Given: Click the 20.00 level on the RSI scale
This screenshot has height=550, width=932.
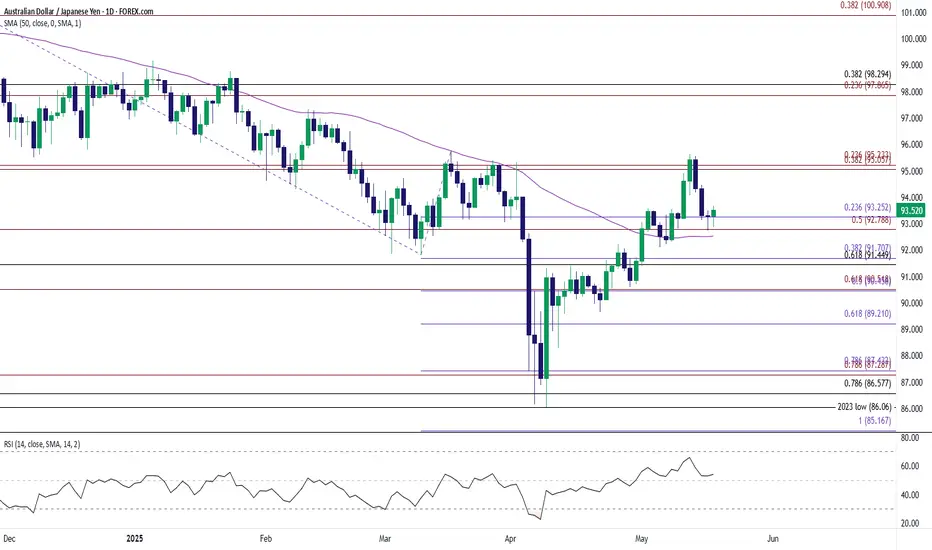Looking at the screenshot, I should coord(910,523).
